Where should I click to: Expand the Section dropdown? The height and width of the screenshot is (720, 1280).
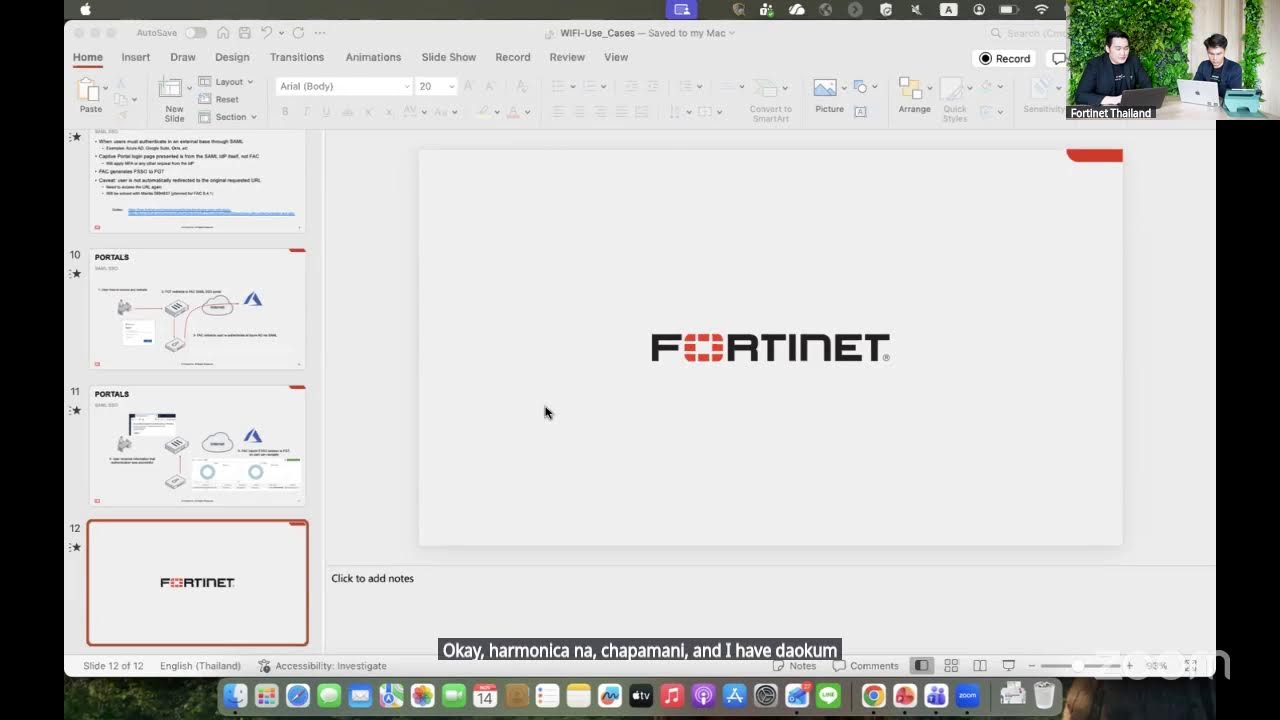coord(228,117)
